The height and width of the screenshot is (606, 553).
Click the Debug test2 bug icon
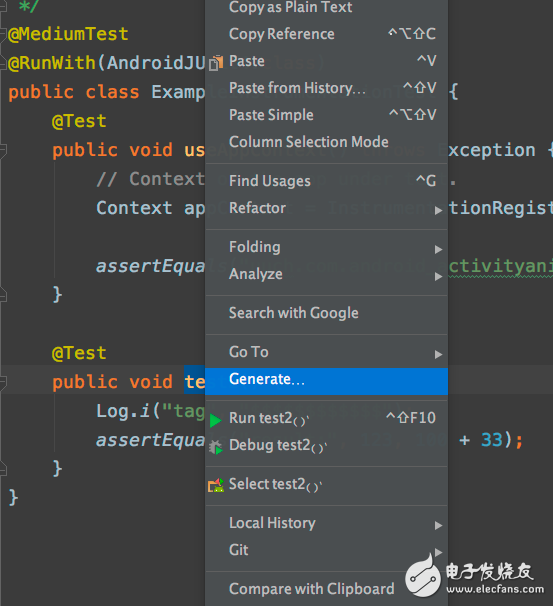[216, 448]
